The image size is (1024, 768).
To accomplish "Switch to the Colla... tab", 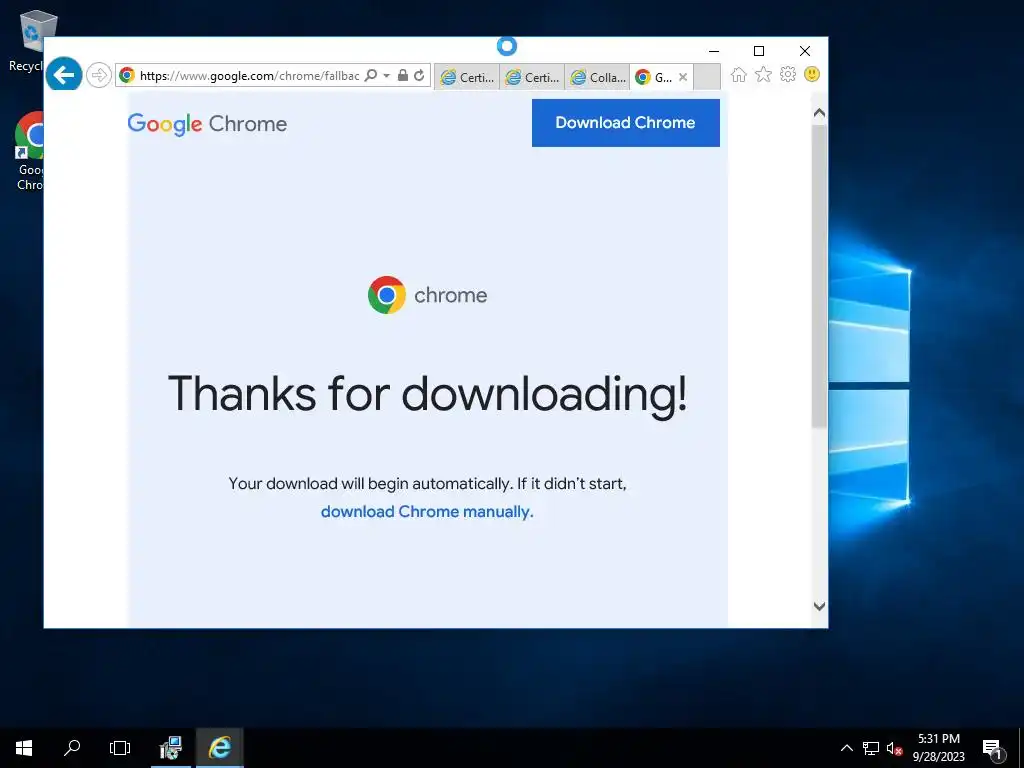I will [598, 77].
